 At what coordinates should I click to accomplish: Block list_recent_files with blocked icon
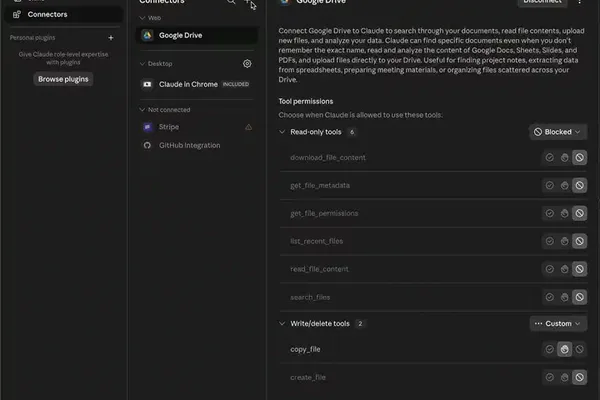click(x=579, y=241)
